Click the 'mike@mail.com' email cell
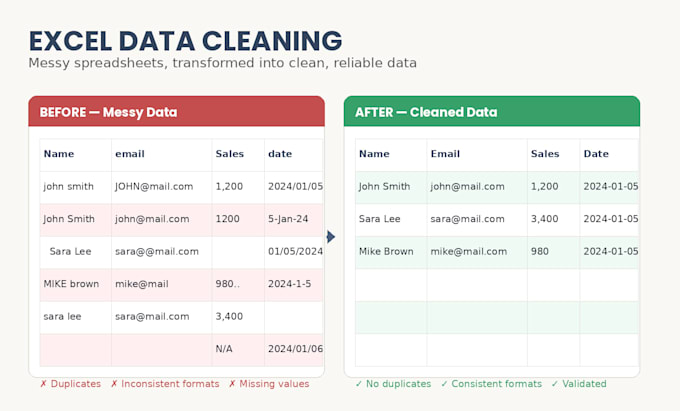This screenshot has width=680, height=411. point(468,251)
